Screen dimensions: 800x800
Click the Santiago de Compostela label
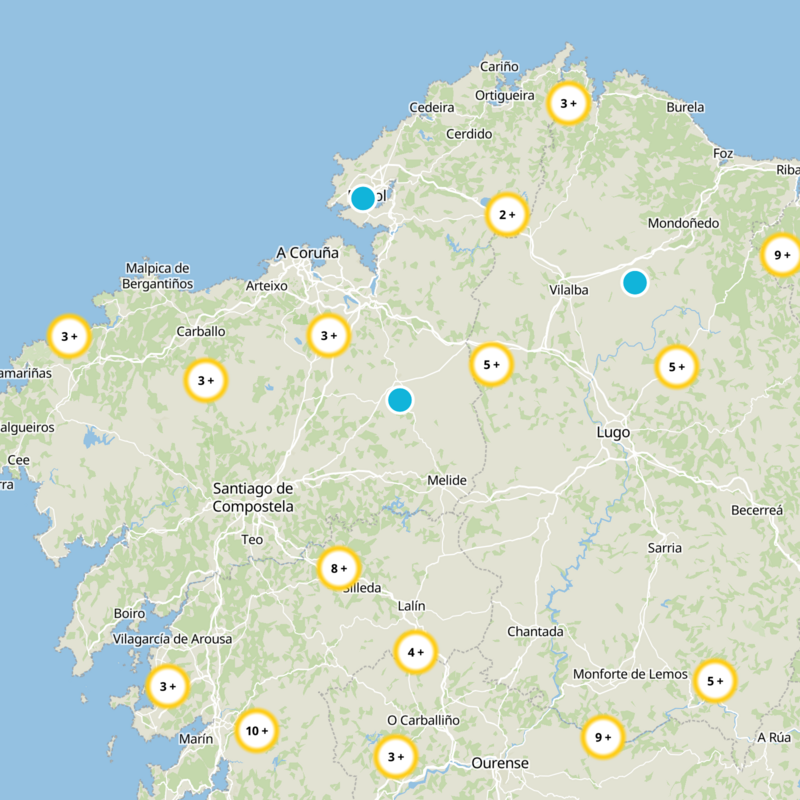click(x=253, y=497)
